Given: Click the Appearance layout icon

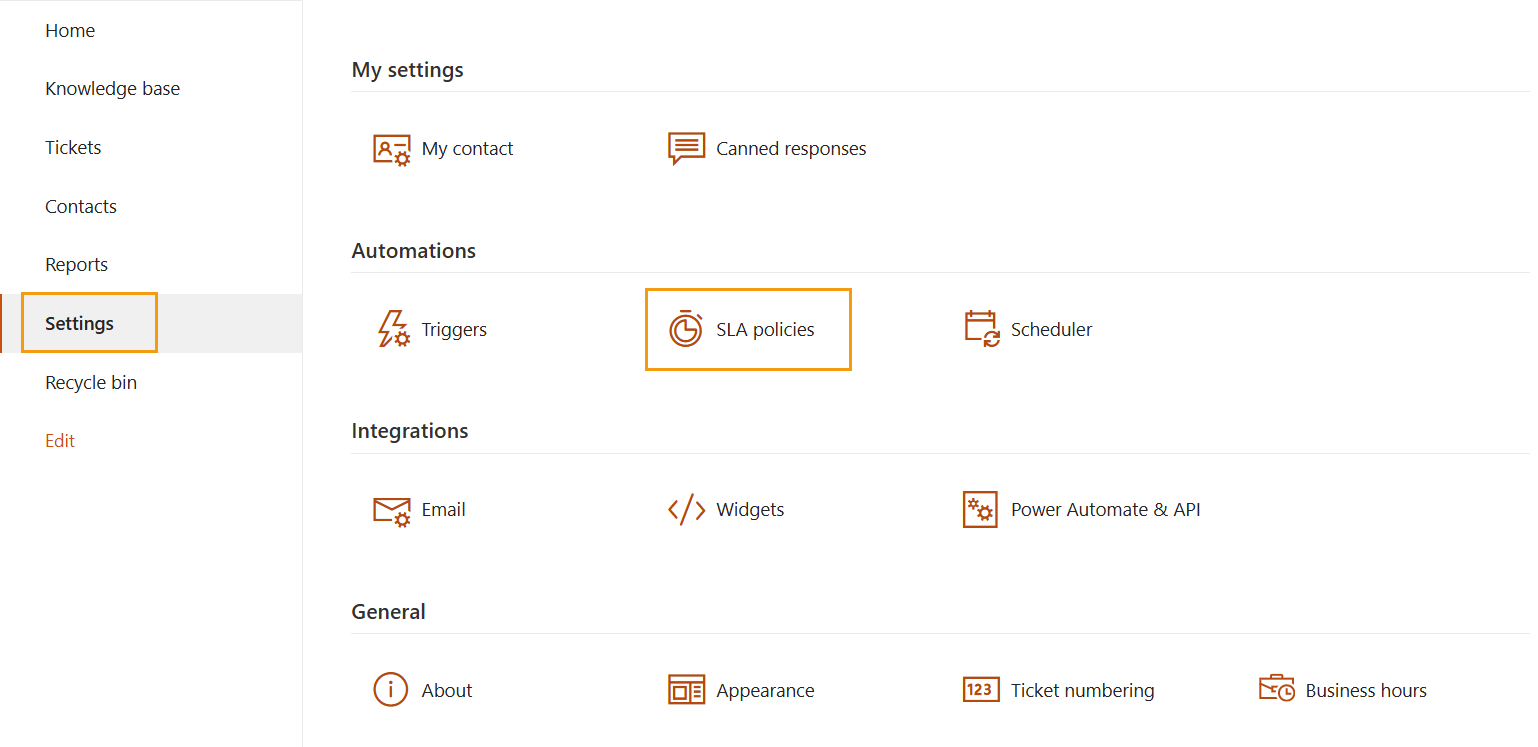Looking at the screenshot, I should [x=686, y=690].
